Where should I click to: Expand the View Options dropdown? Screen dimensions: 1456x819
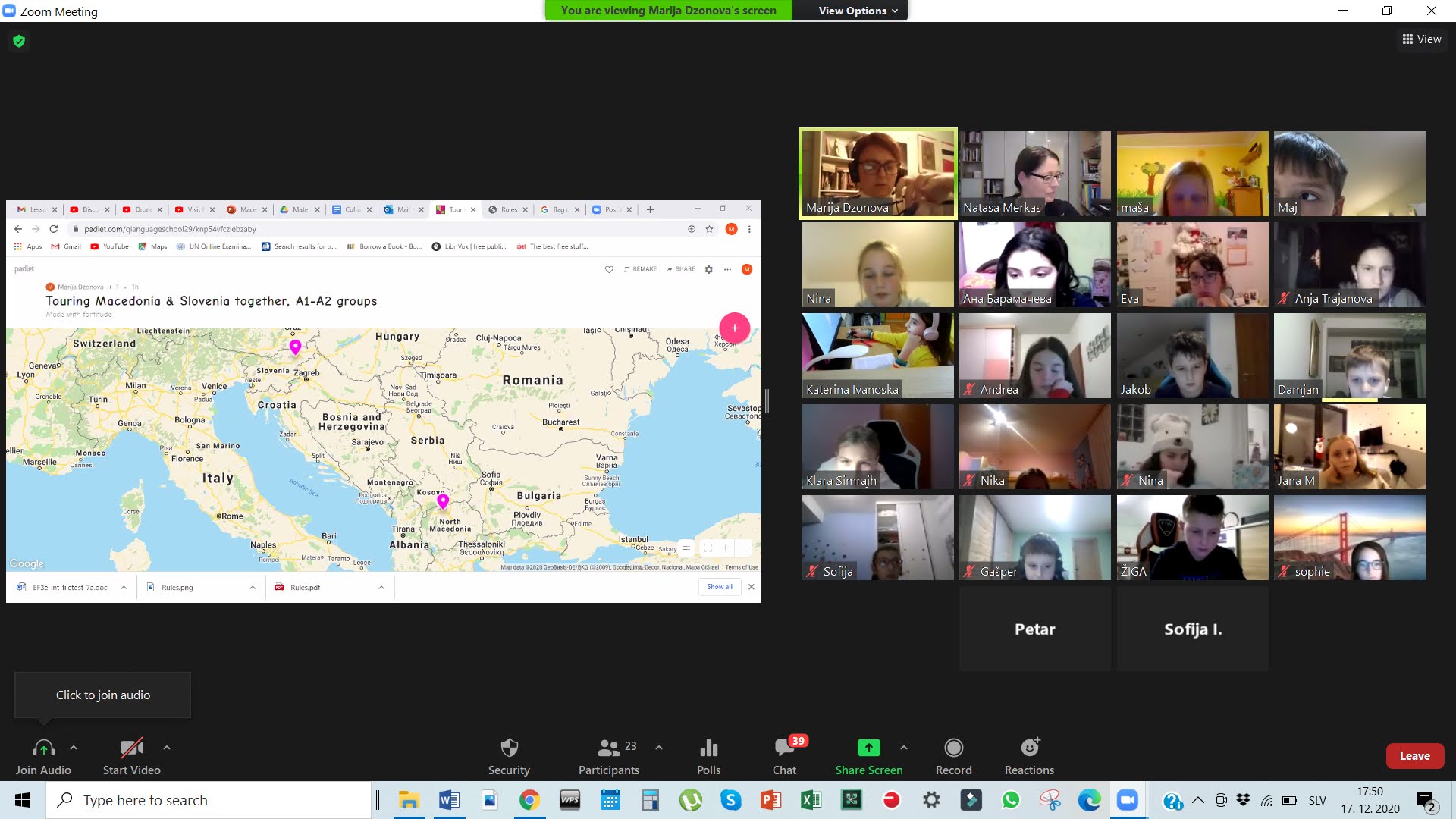click(858, 11)
